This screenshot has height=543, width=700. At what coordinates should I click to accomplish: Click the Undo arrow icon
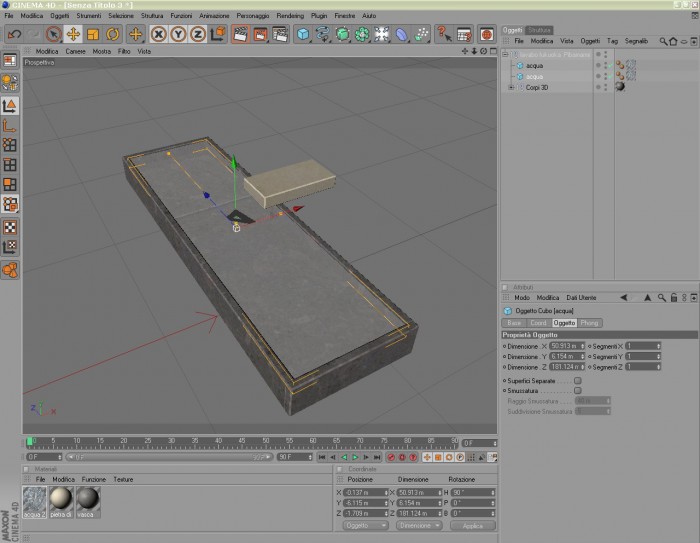click(x=14, y=34)
